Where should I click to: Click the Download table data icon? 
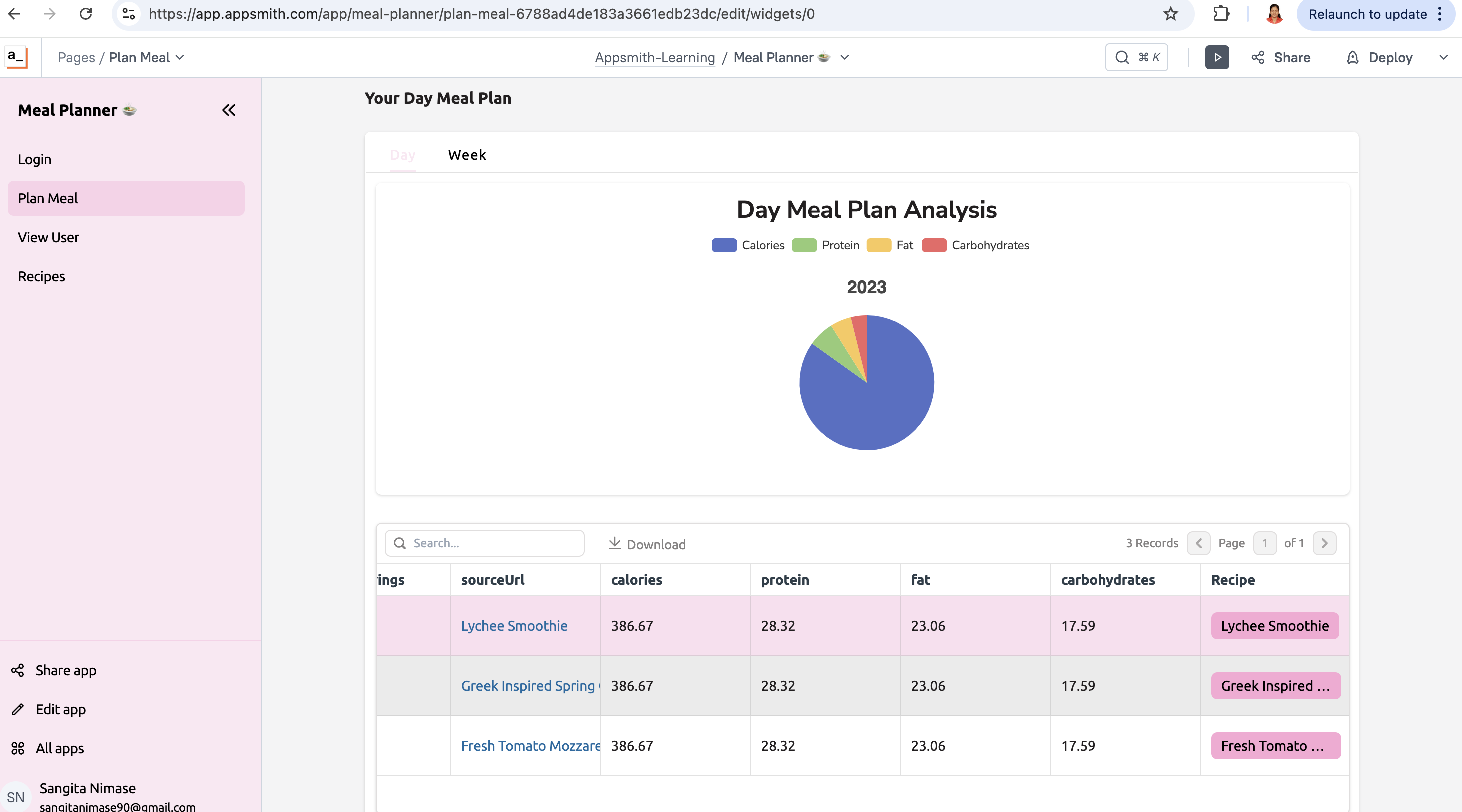614,543
